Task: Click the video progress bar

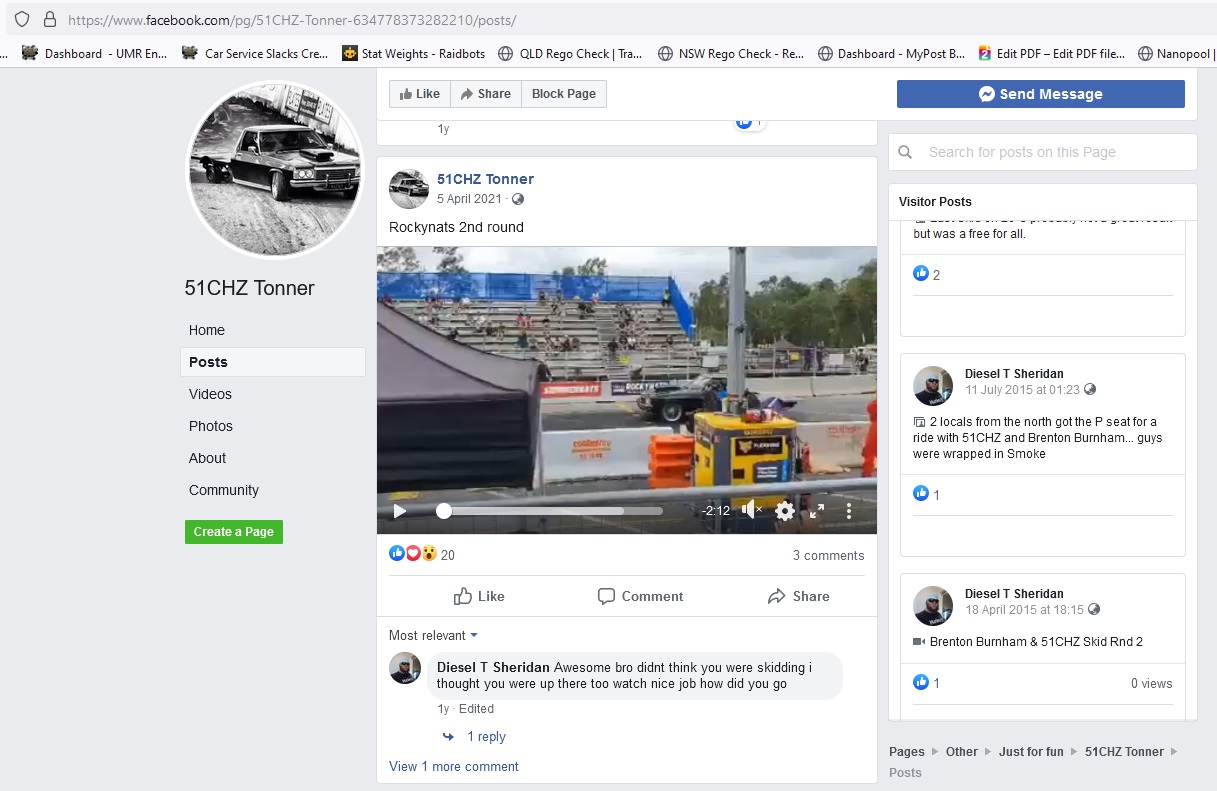Action: point(549,511)
